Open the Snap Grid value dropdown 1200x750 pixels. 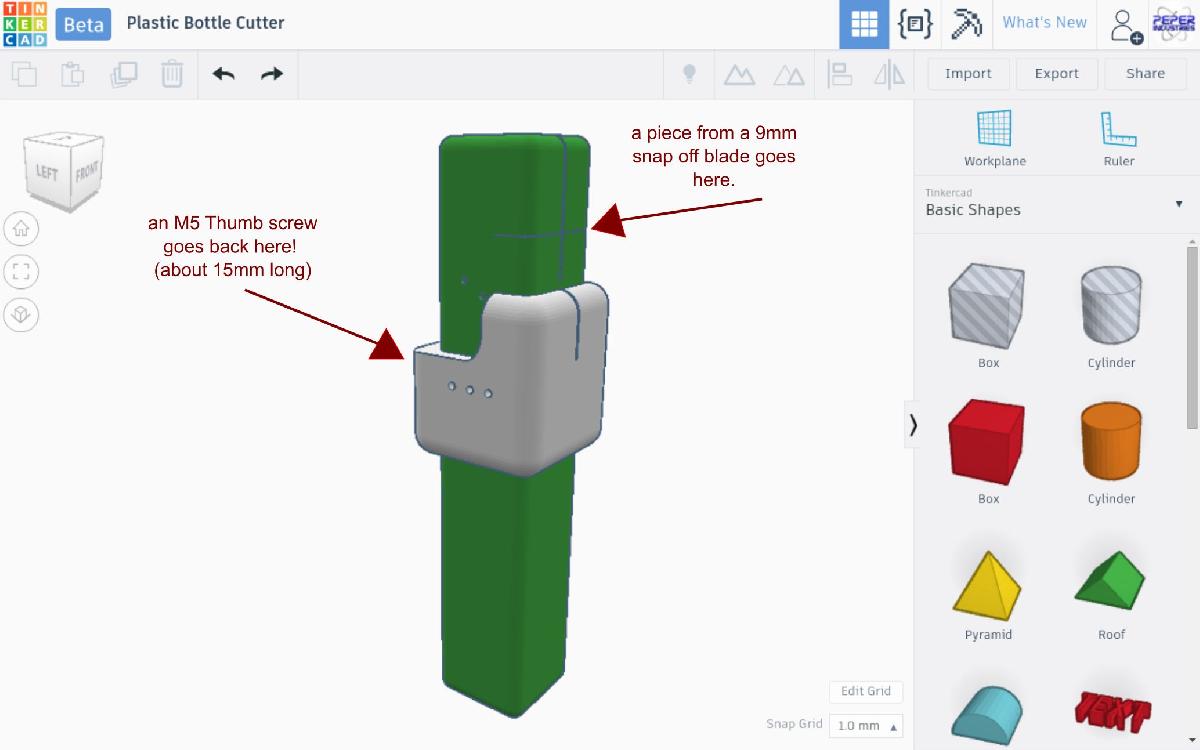coord(866,725)
